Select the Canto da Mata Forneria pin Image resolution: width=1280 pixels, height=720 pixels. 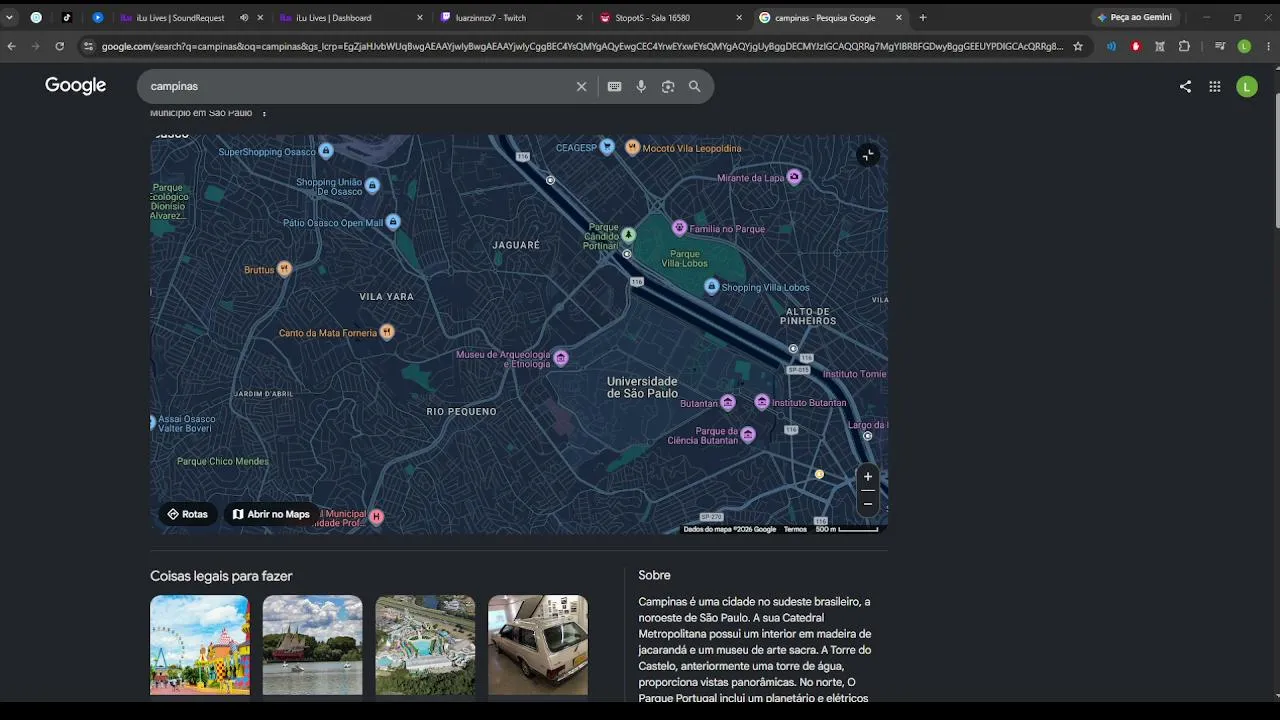click(386, 332)
